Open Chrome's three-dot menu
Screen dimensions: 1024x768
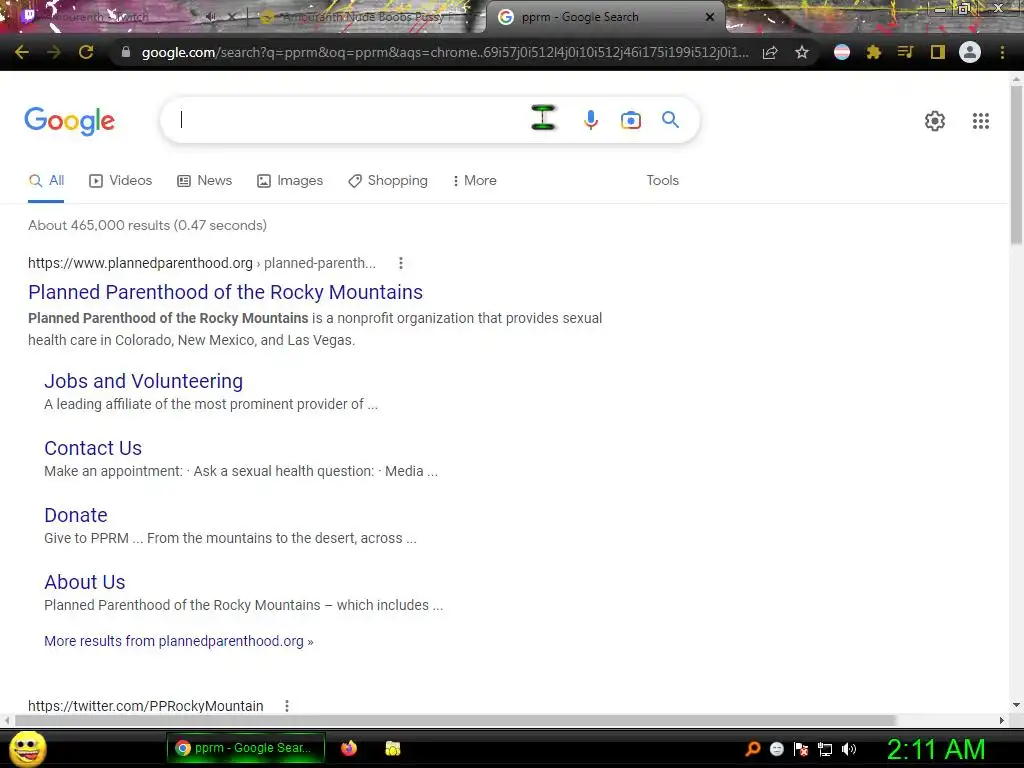[1002, 52]
